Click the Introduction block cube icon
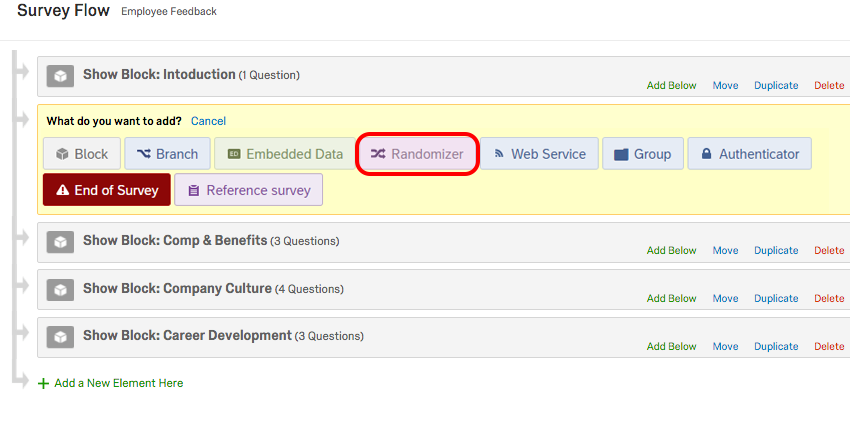Viewport: 850px width, 425px height. click(x=60, y=76)
